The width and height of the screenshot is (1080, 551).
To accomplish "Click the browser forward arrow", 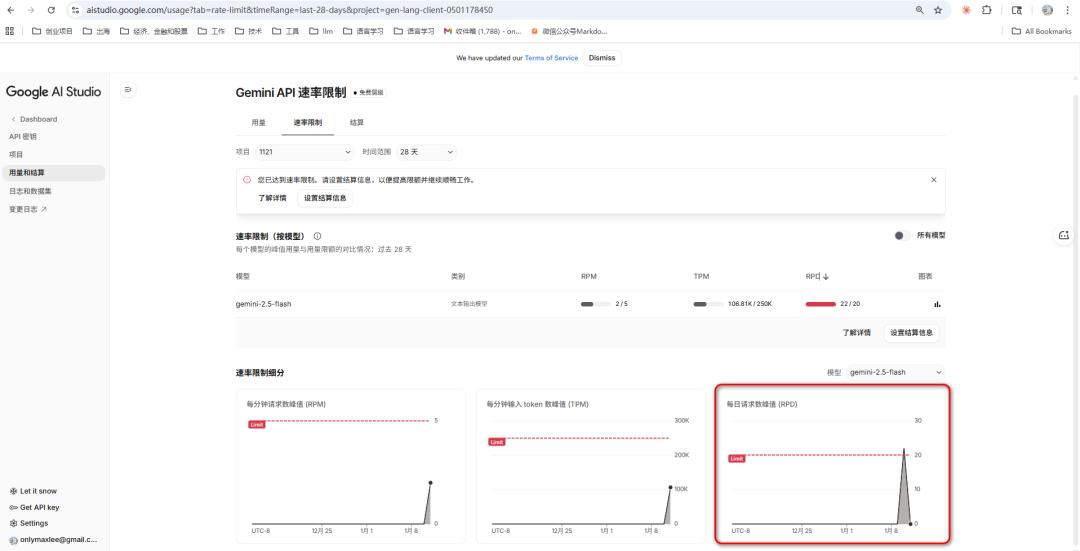I will 31,10.
